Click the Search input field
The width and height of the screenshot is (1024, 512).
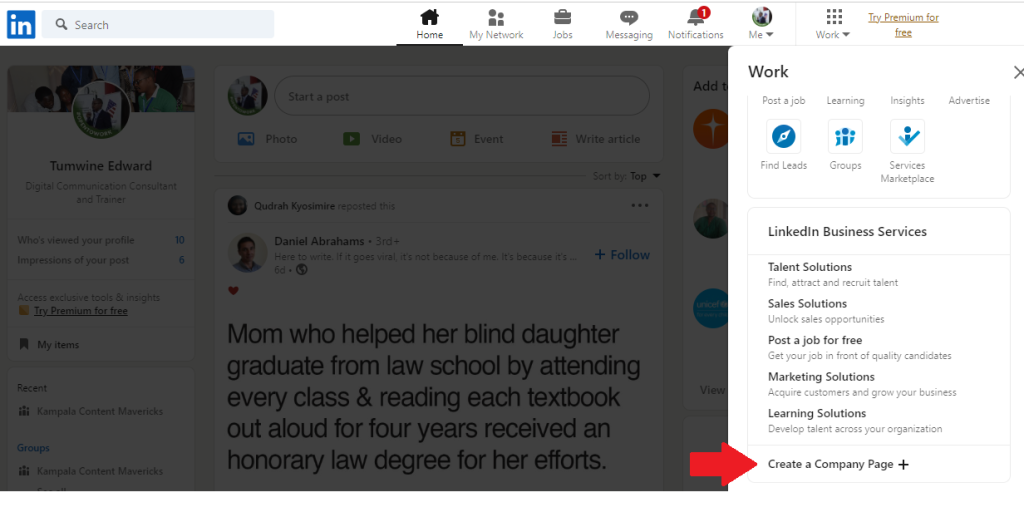[x=158, y=24]
